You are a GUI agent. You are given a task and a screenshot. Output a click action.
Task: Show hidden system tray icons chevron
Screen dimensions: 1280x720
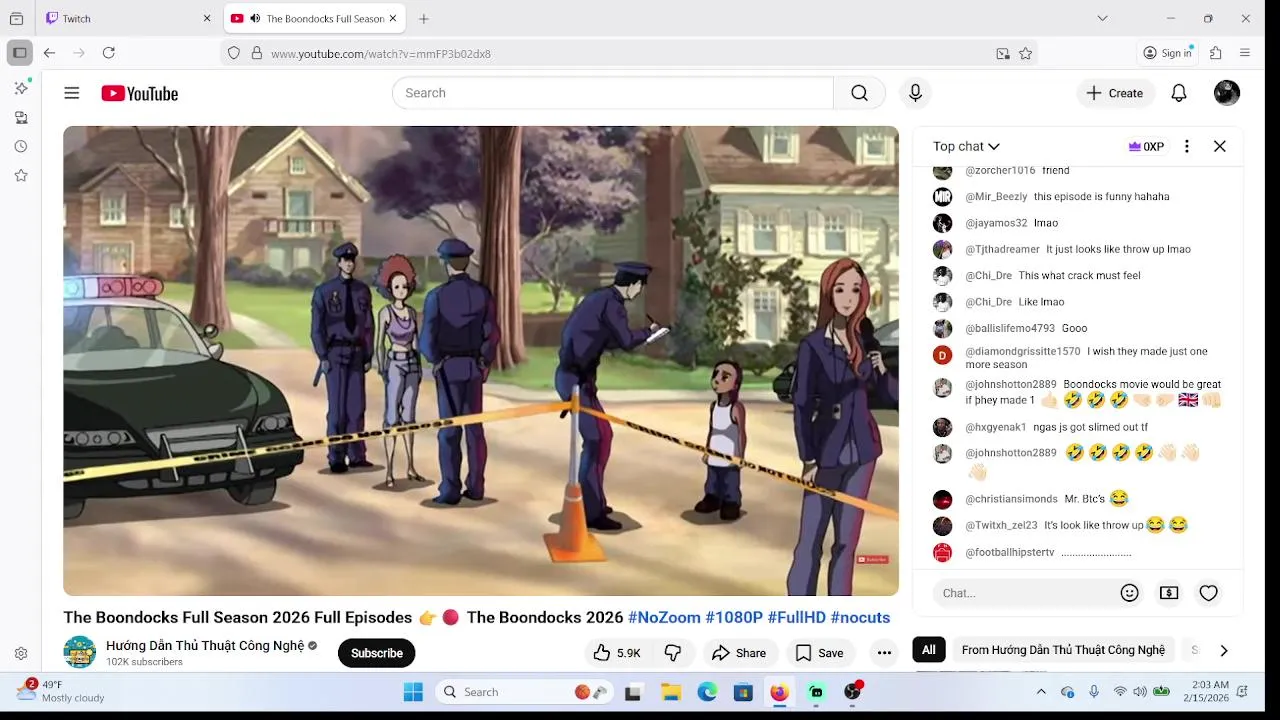point(1041,692)
